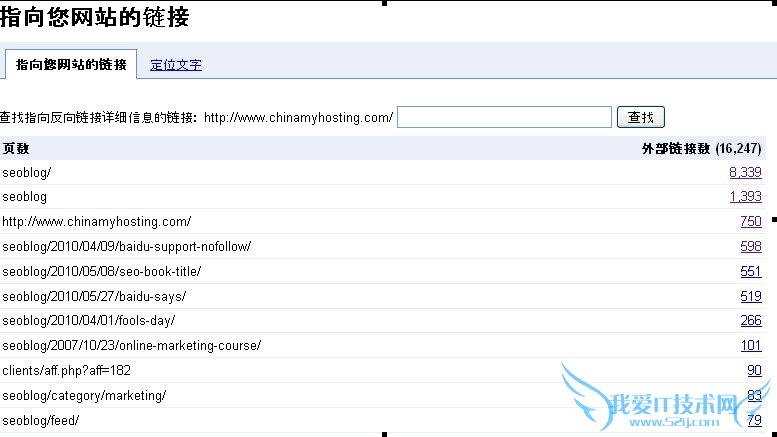
Task: Select the seoblog/category/marketing/ path
Action: [84, 395]
